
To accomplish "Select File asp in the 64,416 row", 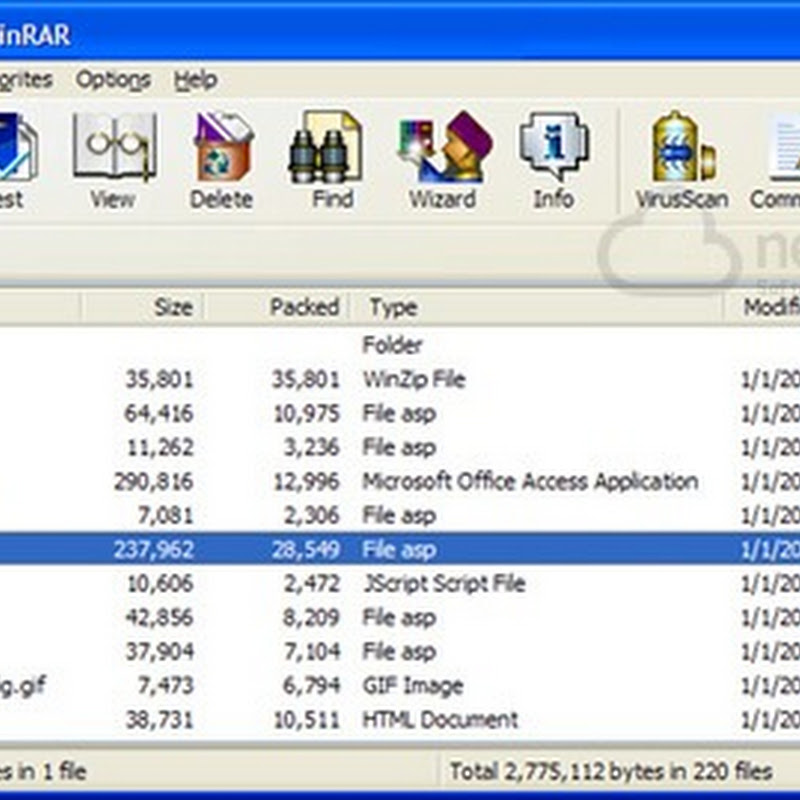I will pos(399,414).
